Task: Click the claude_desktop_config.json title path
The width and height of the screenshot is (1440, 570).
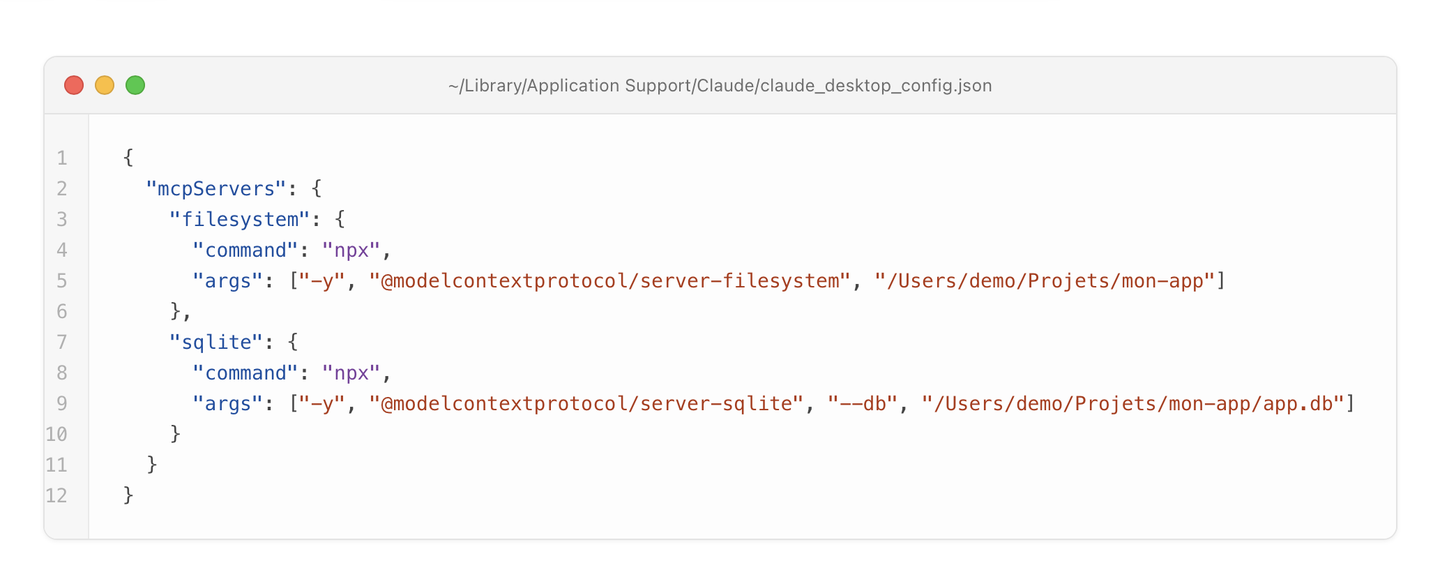Action: pos(720,85)
